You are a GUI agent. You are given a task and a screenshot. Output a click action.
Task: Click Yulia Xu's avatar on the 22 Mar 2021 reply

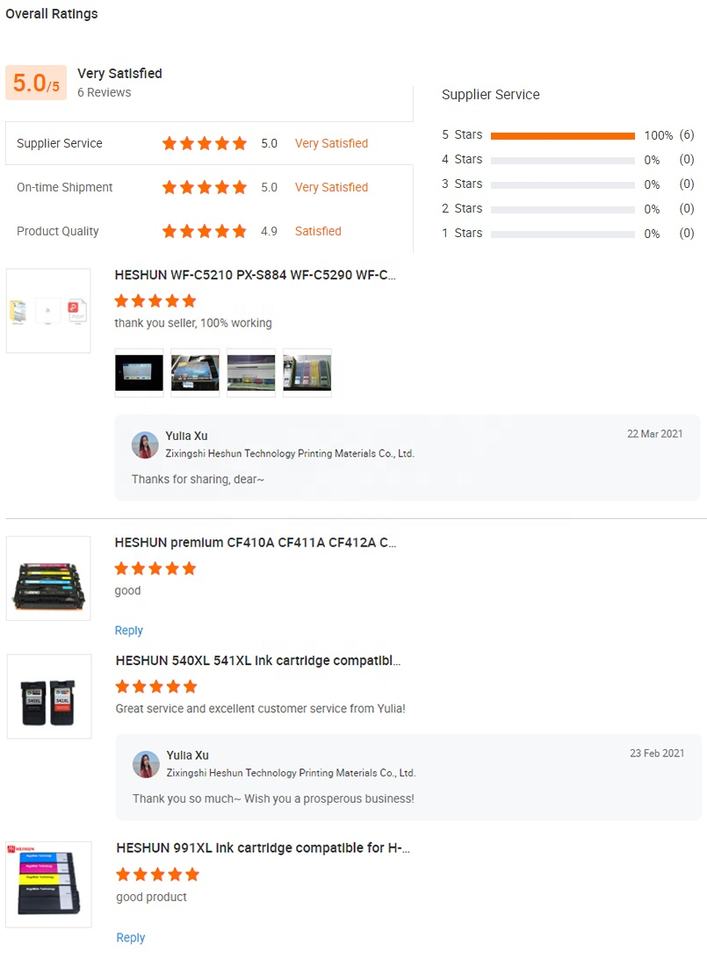click(x=145, y=444)
